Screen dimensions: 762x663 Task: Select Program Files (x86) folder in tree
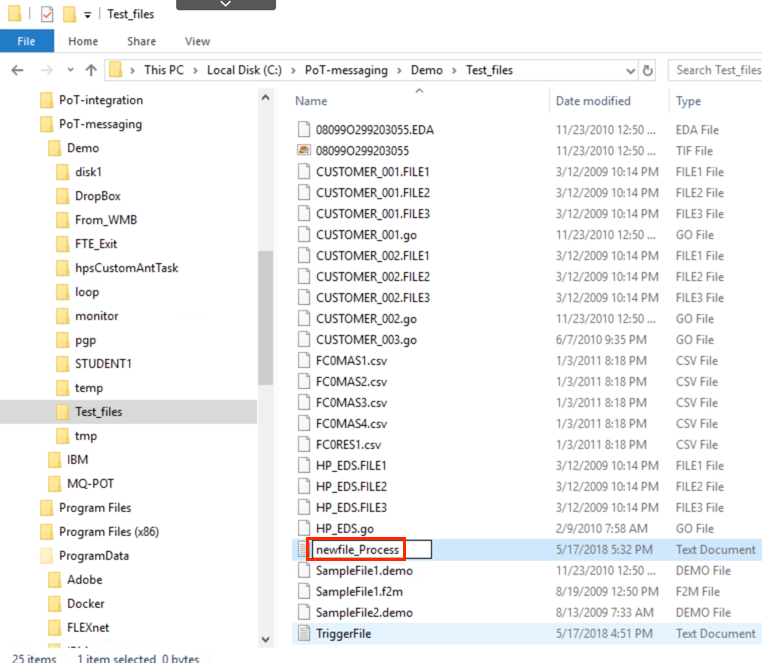point(109,532)
